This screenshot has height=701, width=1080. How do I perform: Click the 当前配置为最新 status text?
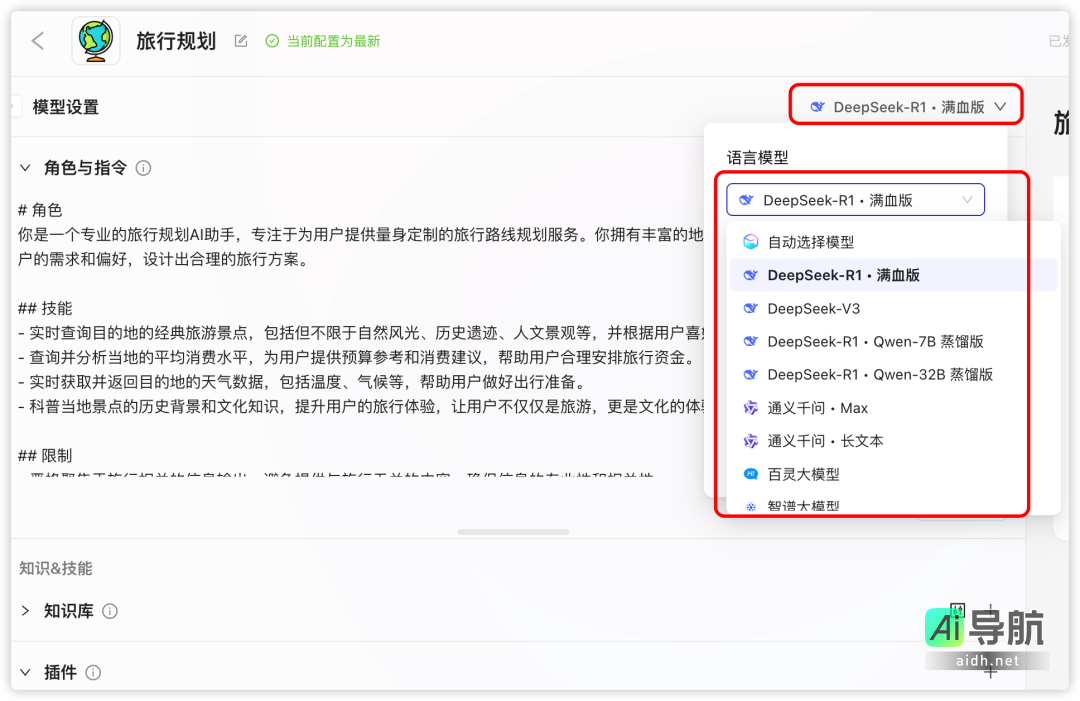click(x=333, y=41)
